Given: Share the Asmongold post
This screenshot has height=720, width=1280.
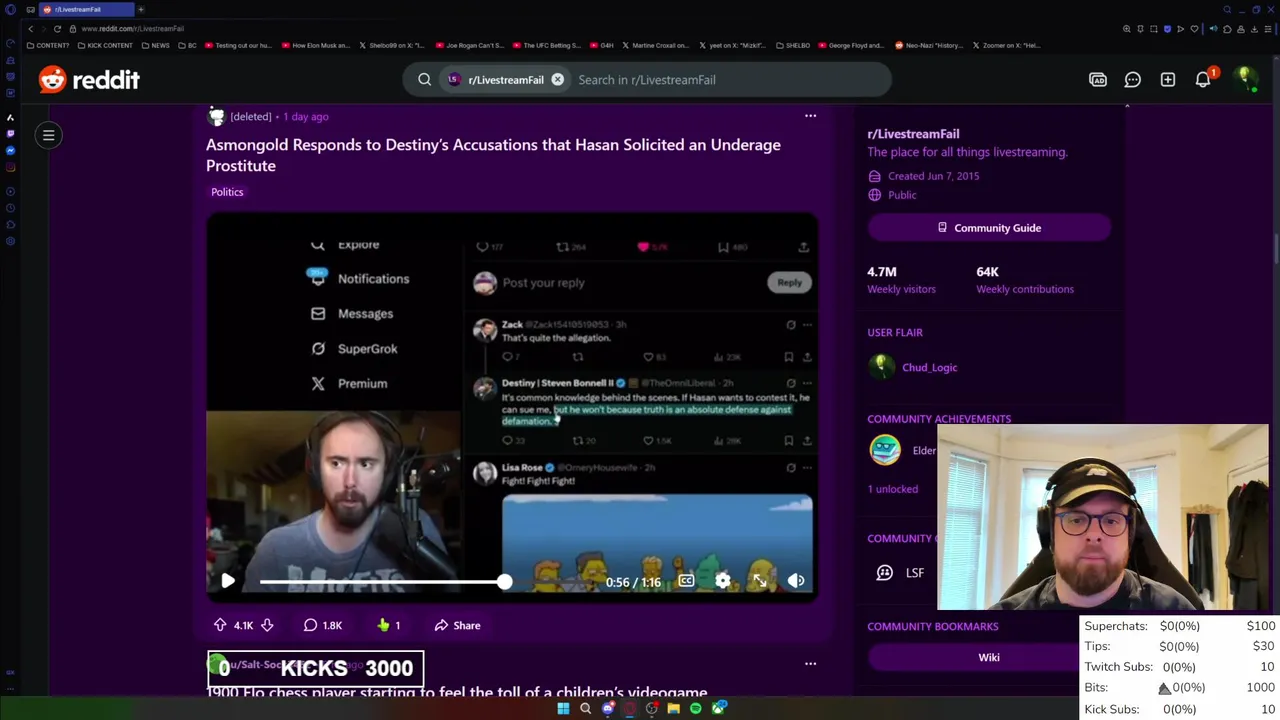Looking at the screenshot, I should tap(457, 625).
